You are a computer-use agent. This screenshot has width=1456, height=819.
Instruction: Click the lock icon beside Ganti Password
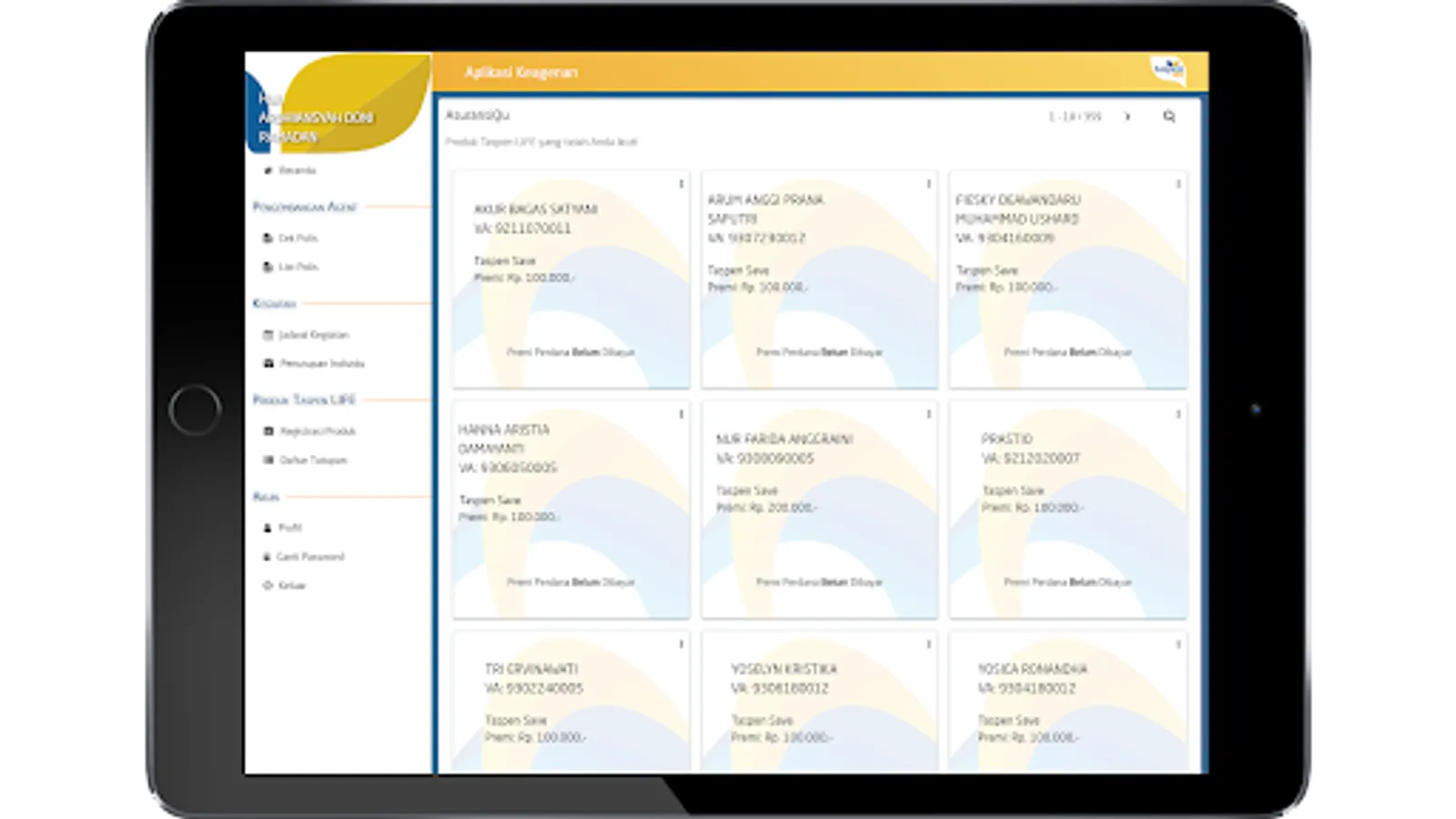point(268,556)
